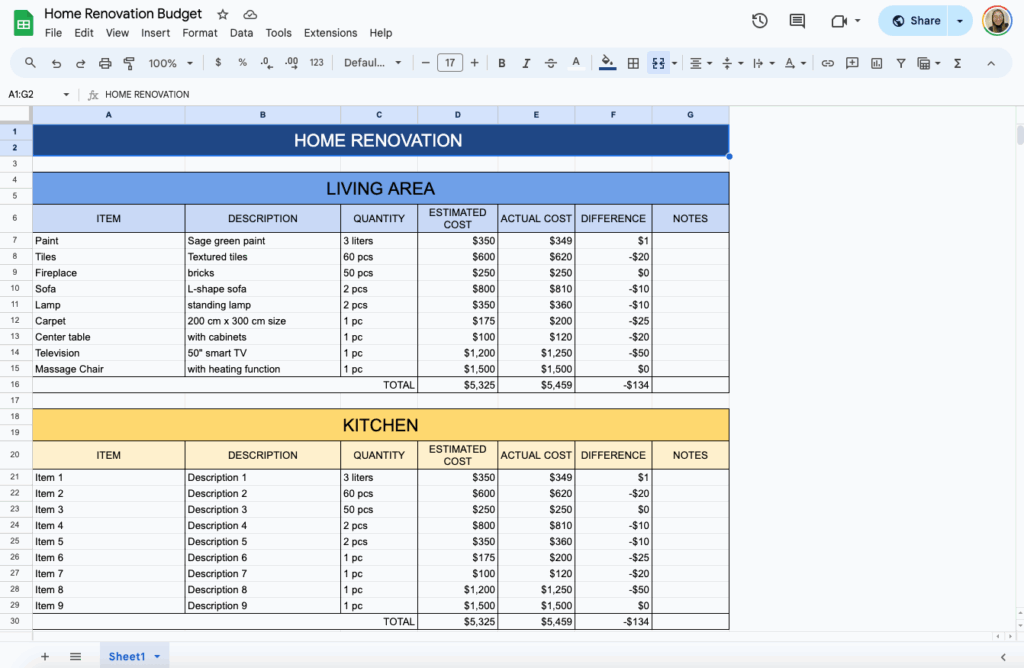
Task: Open the functions menu with sigma icon
Action: (957, 62)
